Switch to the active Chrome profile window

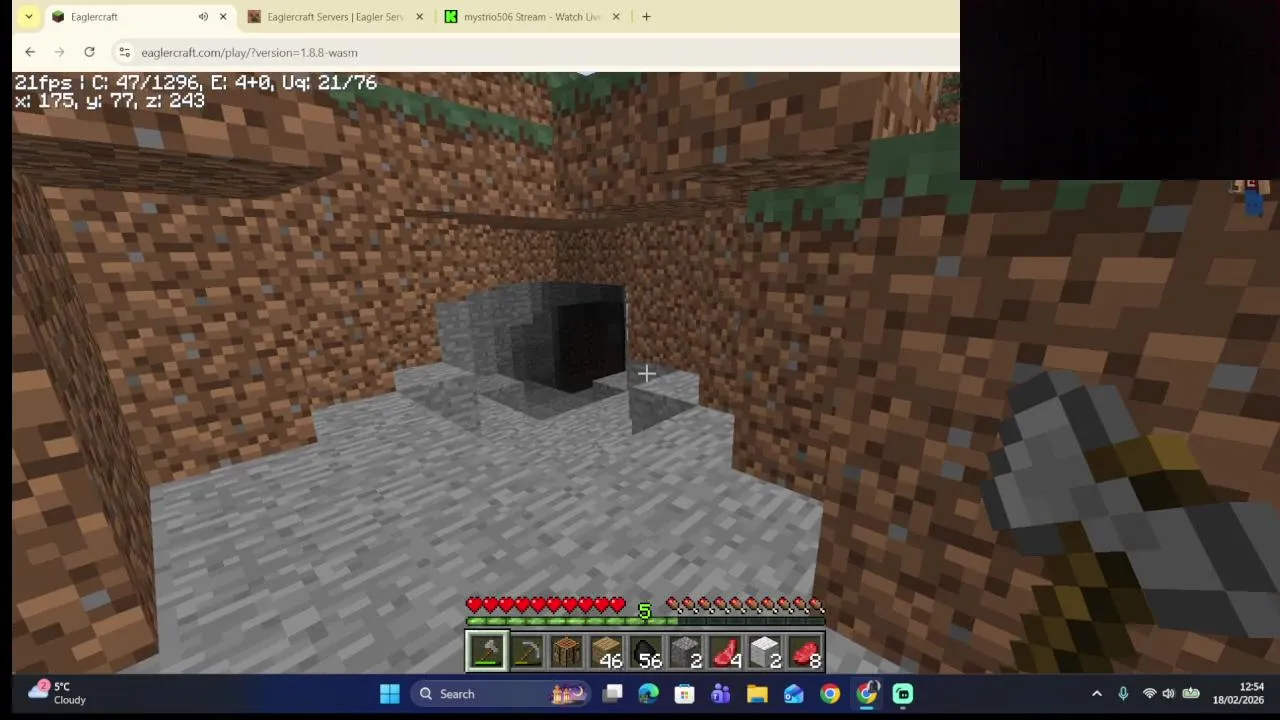(x=866, y=694)
